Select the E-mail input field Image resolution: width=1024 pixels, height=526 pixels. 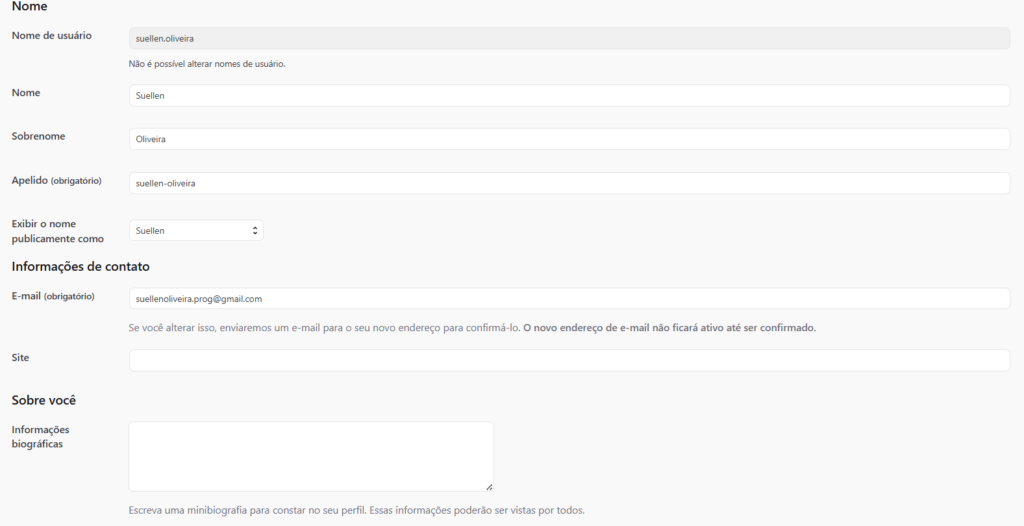pos(569,299)
